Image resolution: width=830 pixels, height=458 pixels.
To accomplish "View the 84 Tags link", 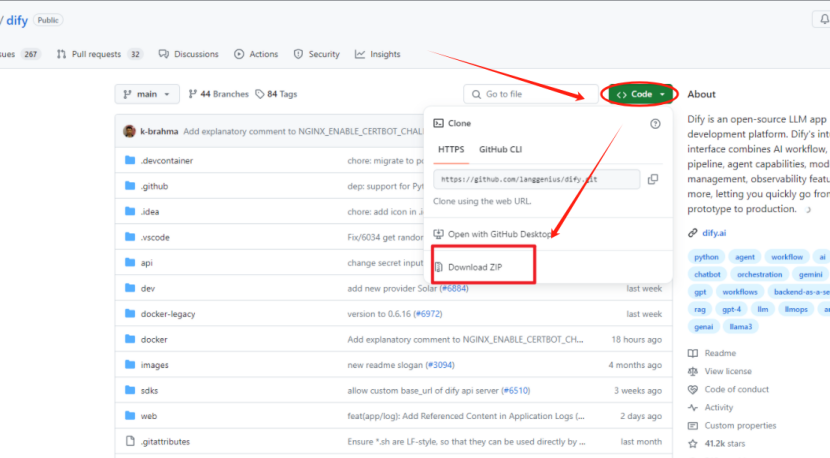I will [276, 94].
